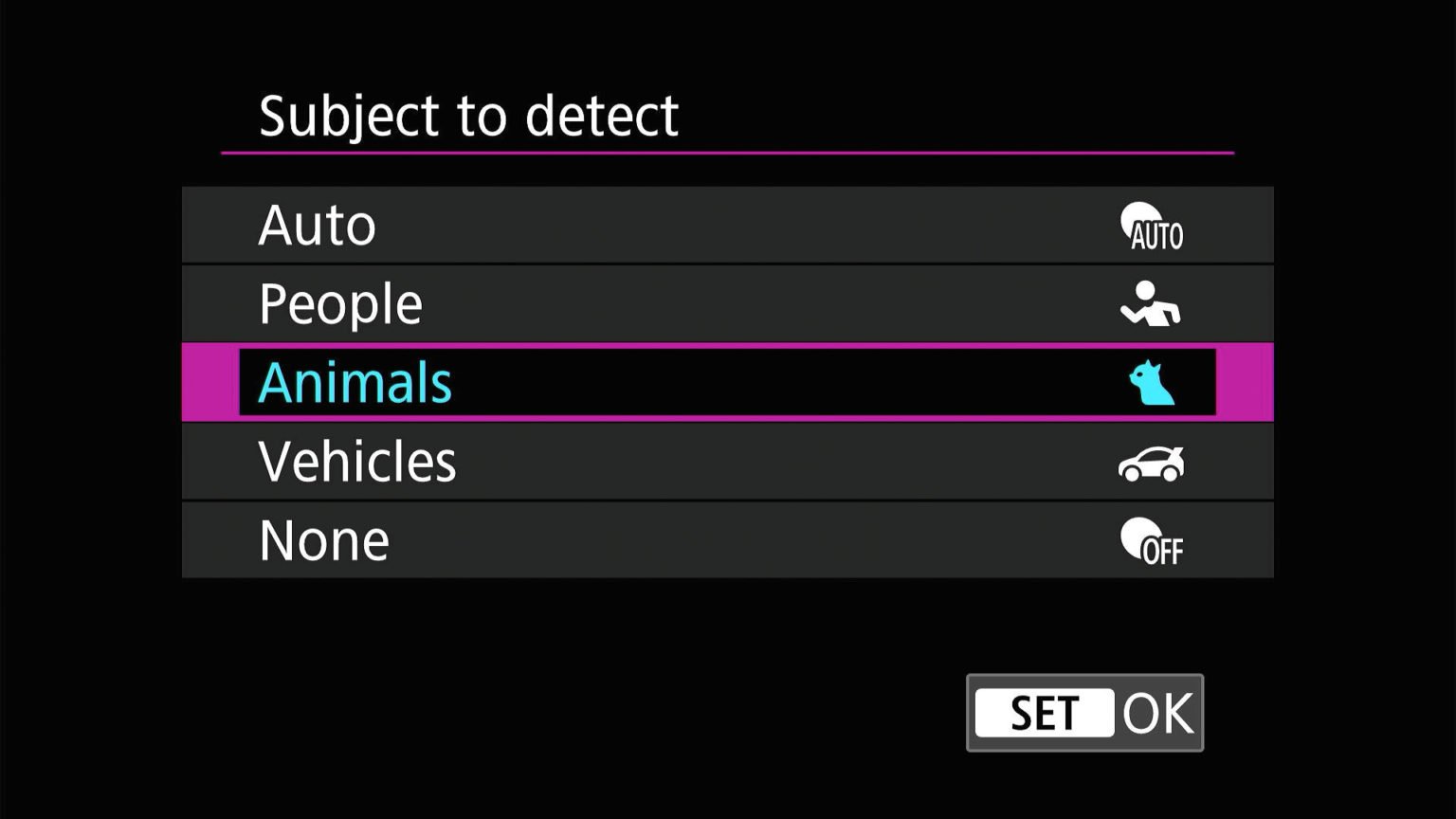Tap the squirrel icon on Animals row
The width and height of the screenshot is (1456, 819).
(1150, 381)
